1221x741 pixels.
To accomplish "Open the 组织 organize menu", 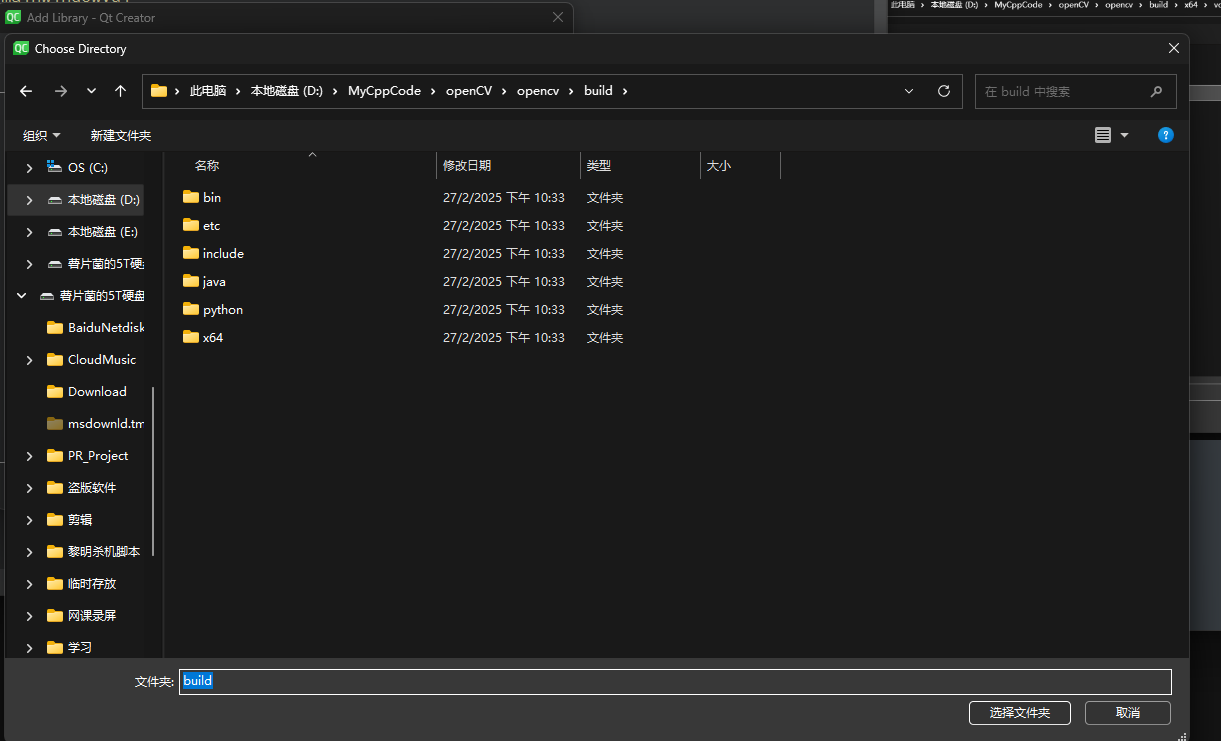I will pyautogui.click(x=42, y=135).
